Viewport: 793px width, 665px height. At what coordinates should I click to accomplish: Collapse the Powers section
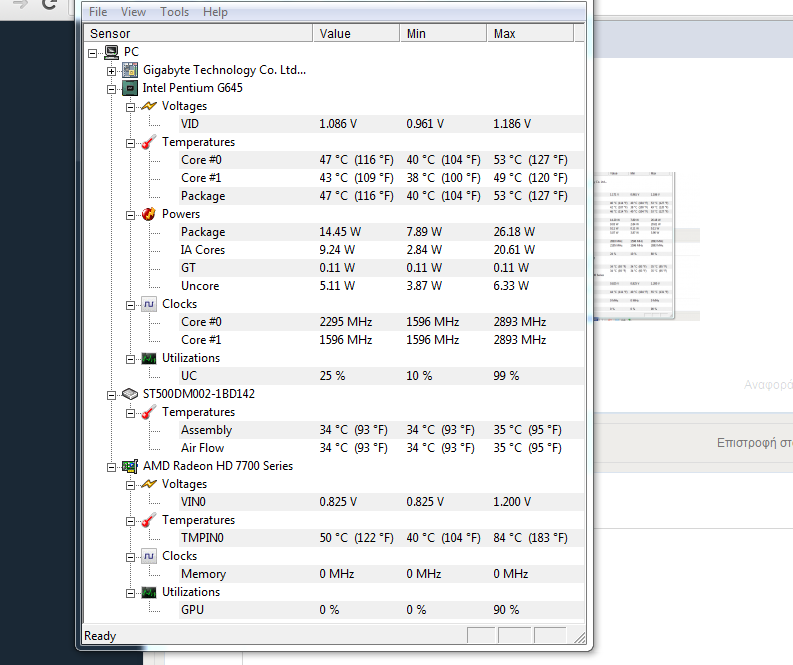click(130, 215)
